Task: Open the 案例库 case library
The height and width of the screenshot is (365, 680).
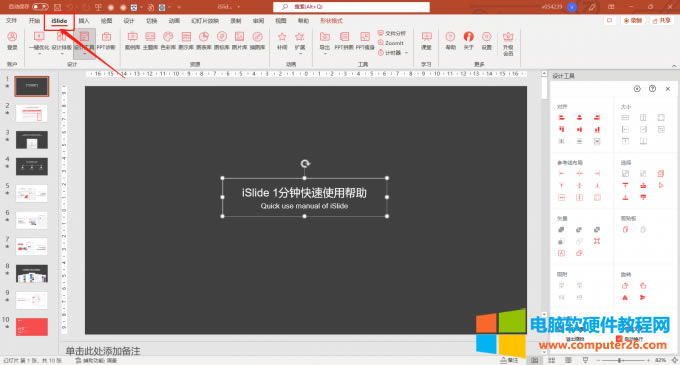Action: 132,41
